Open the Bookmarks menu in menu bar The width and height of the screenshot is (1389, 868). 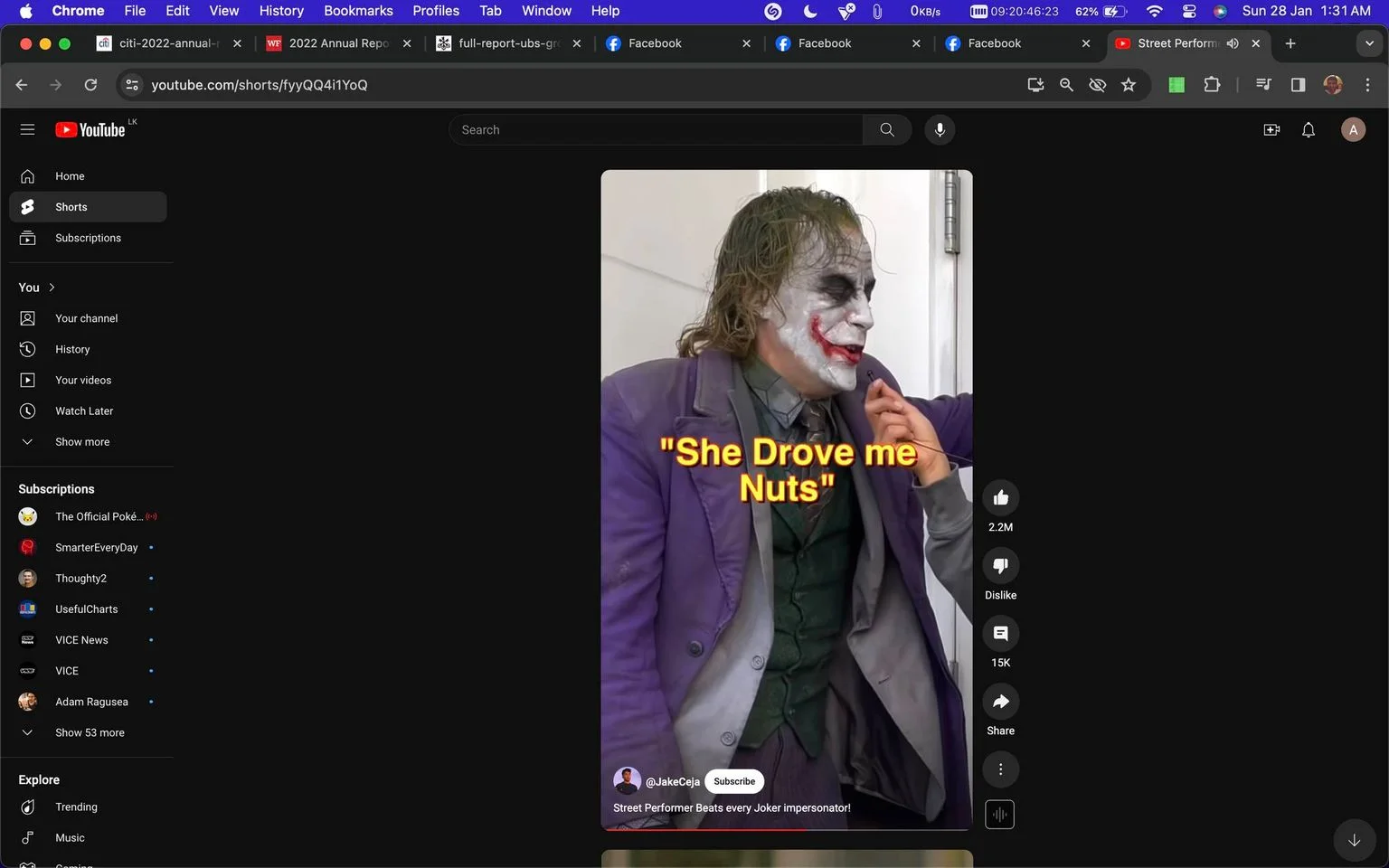358,11
